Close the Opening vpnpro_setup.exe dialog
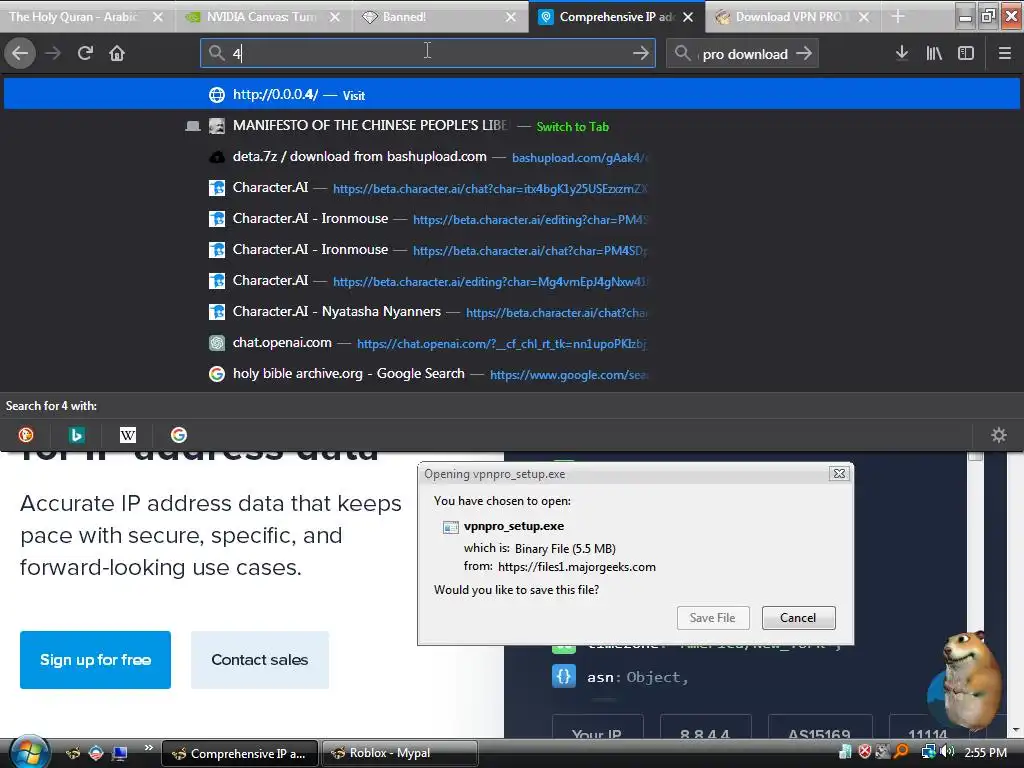 coord(839,473)
